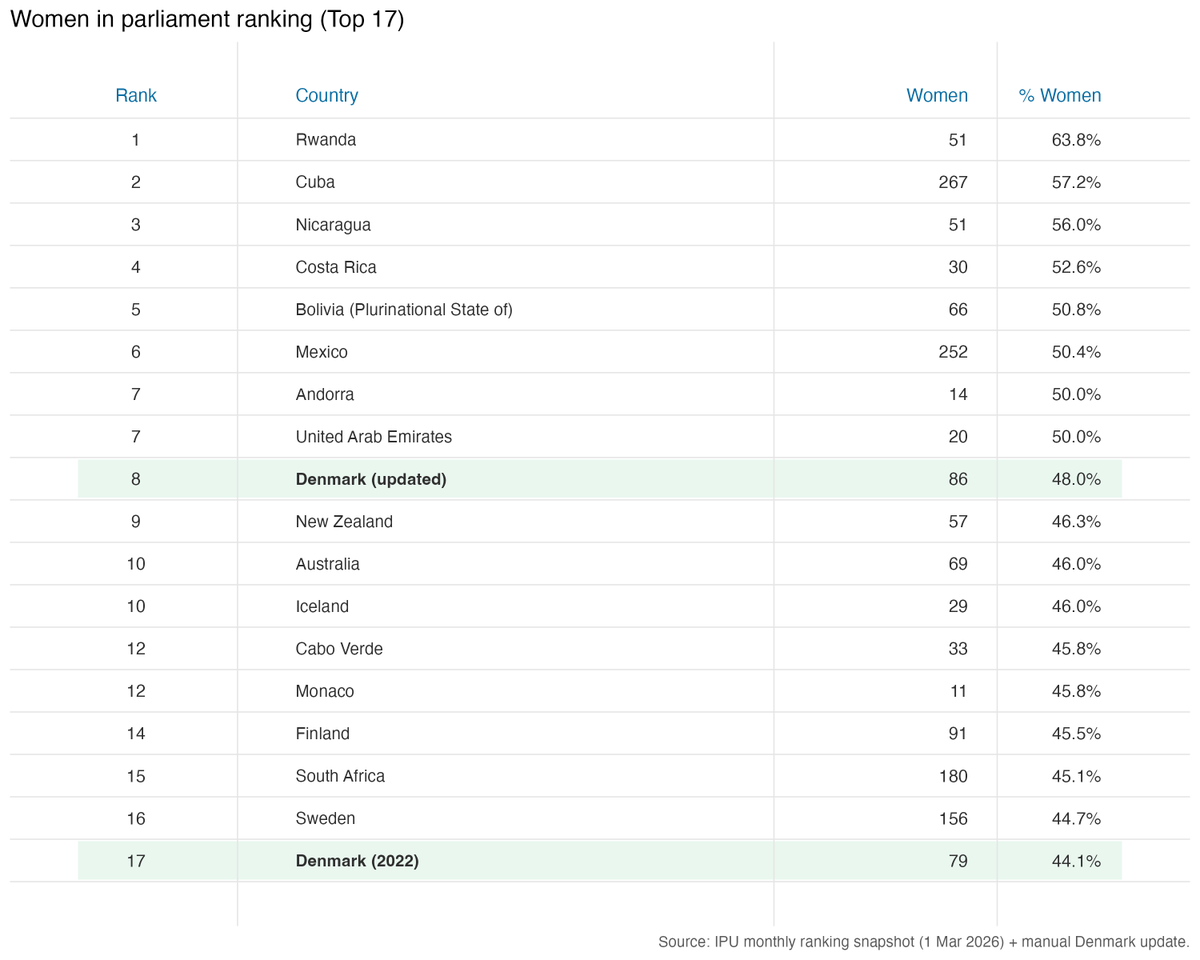This screenshot has width=1200, height=960.
Task: Click highlighted Denmark (2022) row
Action: click(600, 861)
